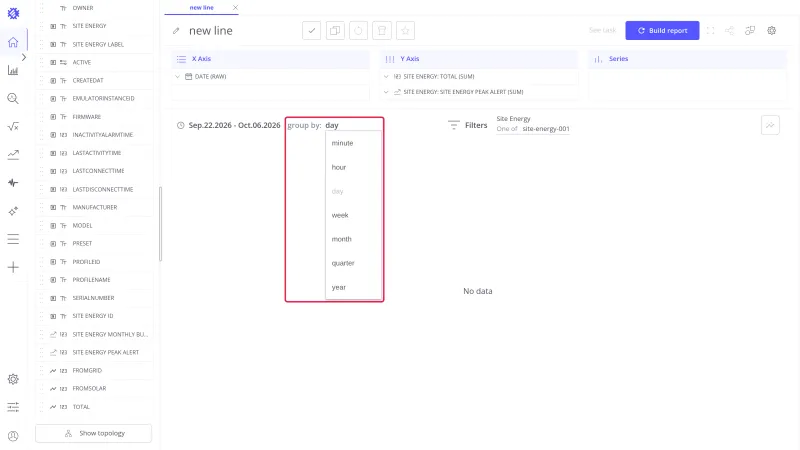The image size is (800, 450).
Task: Open the search magnifier sidebar icon
Action: pos(13,98)
